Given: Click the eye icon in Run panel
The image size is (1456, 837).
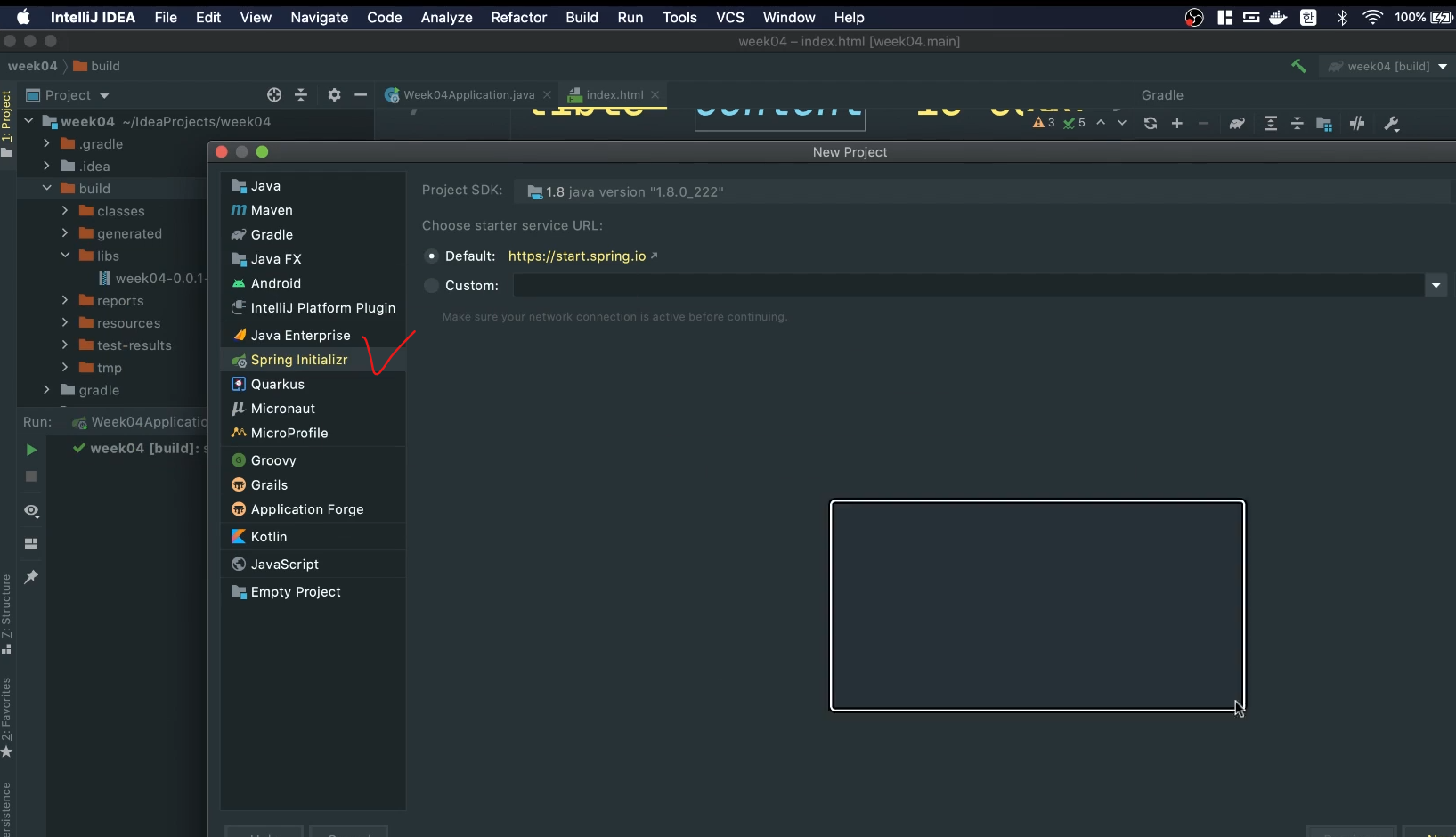Looking at the screenshot, I should (x=31, y=511).
